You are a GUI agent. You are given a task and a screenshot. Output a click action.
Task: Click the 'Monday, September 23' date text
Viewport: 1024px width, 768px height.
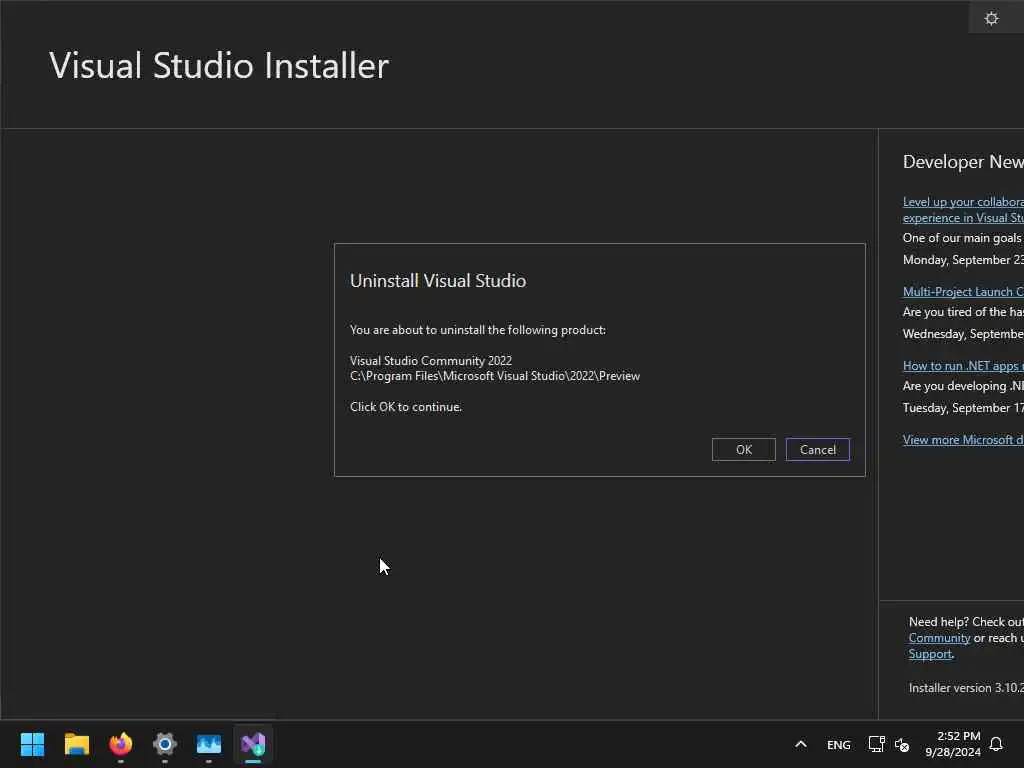(963, 260)
